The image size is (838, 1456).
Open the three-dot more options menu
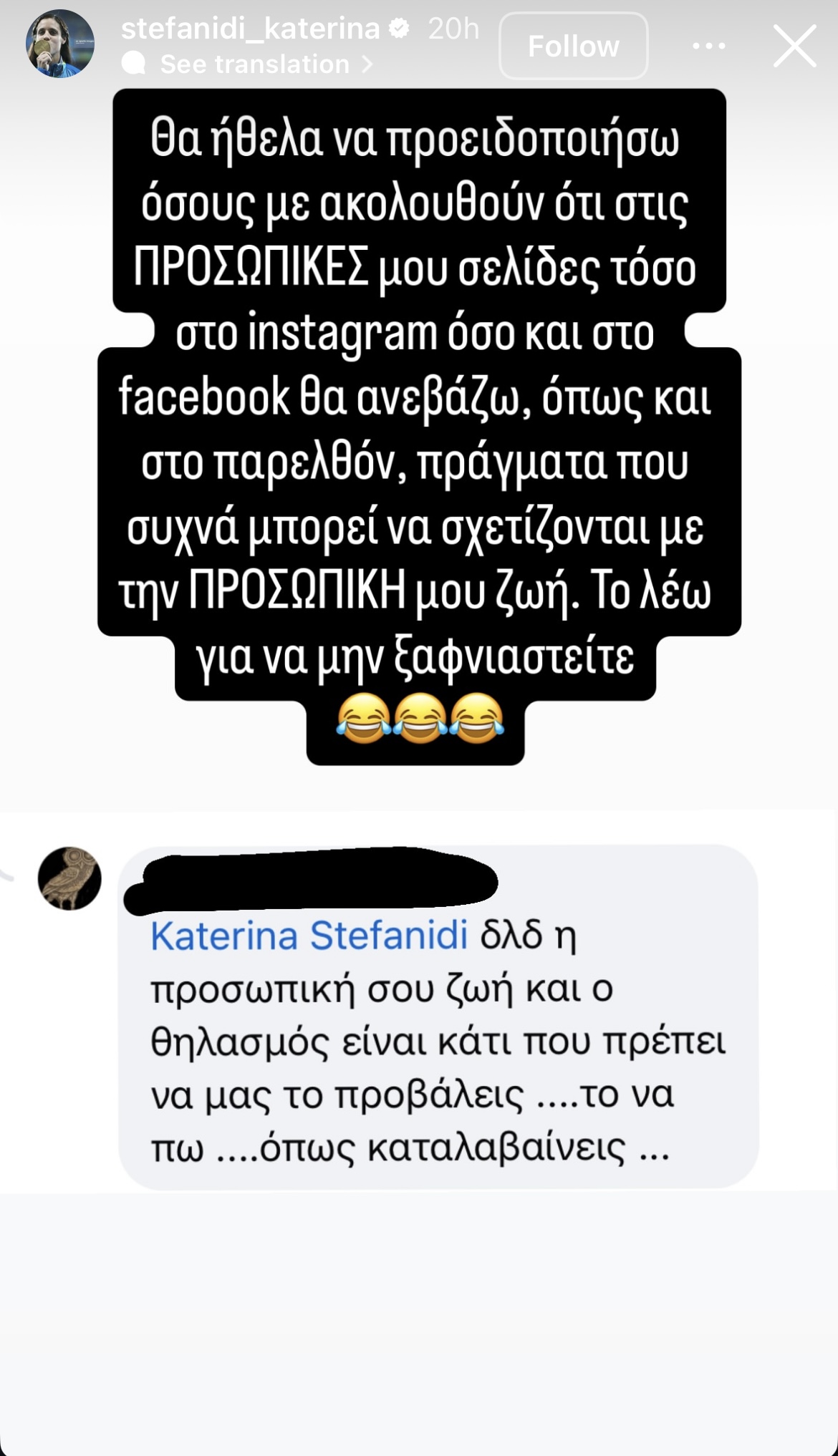709,47
